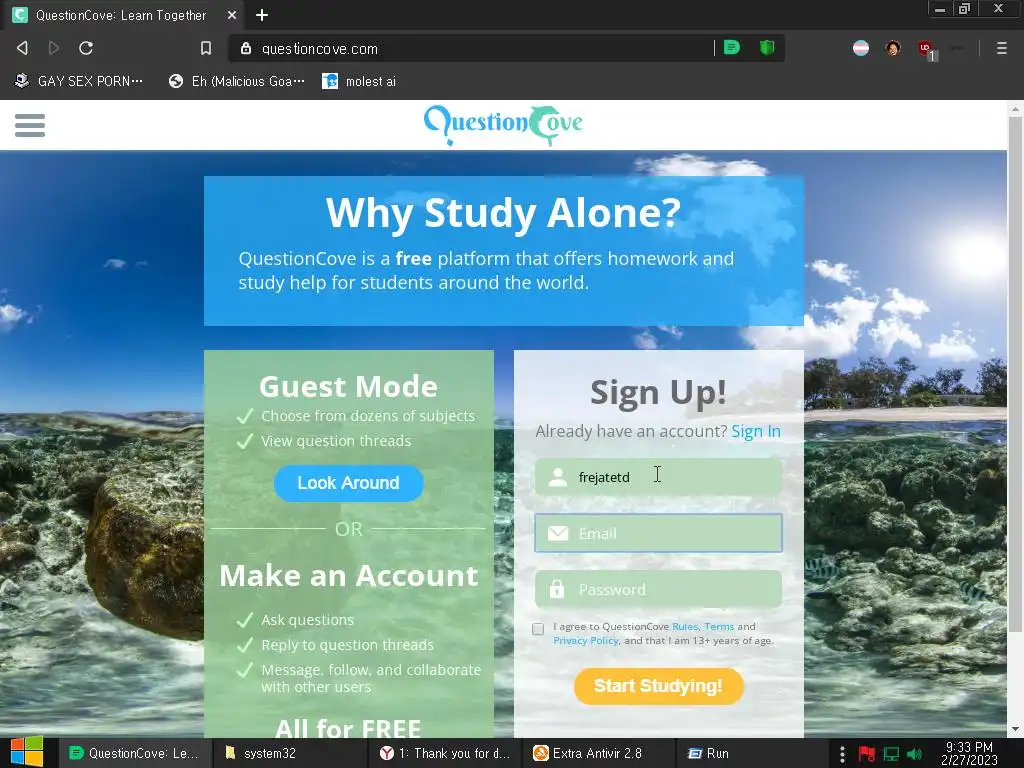Open the green shield protection icon

[x=767, y=48]
